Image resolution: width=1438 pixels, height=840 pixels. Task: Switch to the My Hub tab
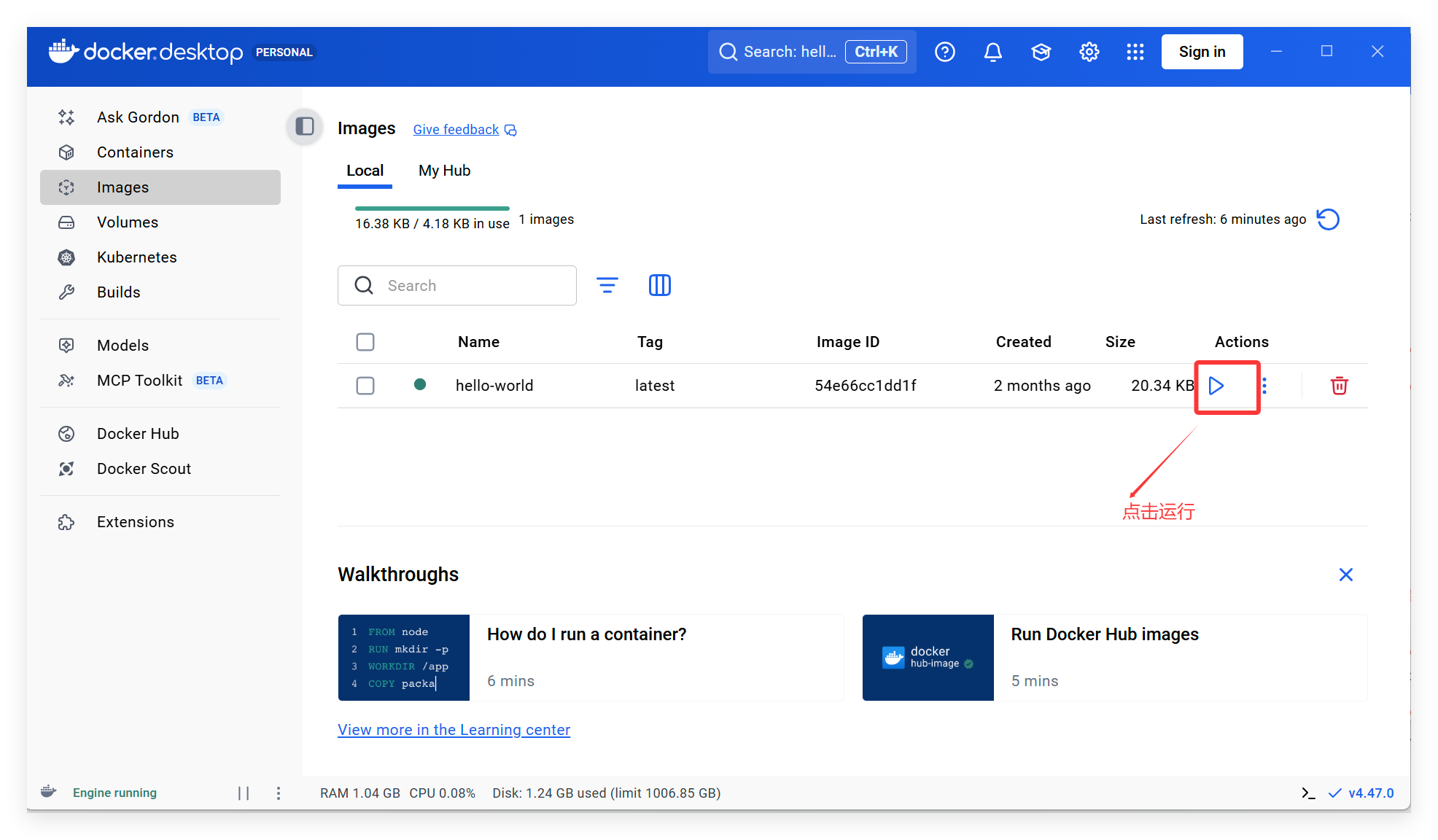[x=444, y=171]
